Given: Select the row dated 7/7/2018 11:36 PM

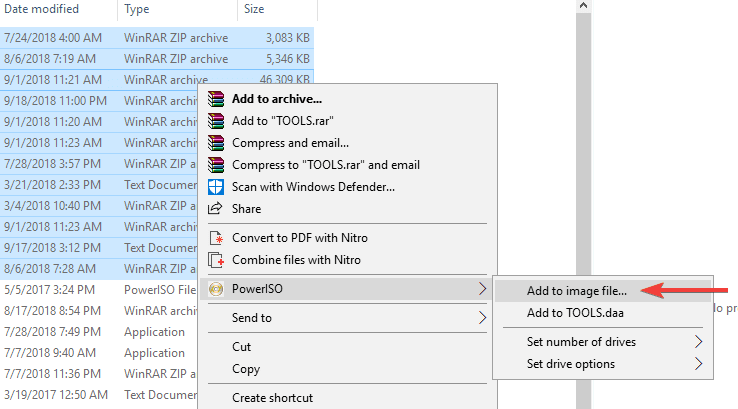Looking at the screenshot, I should point(99,374).
